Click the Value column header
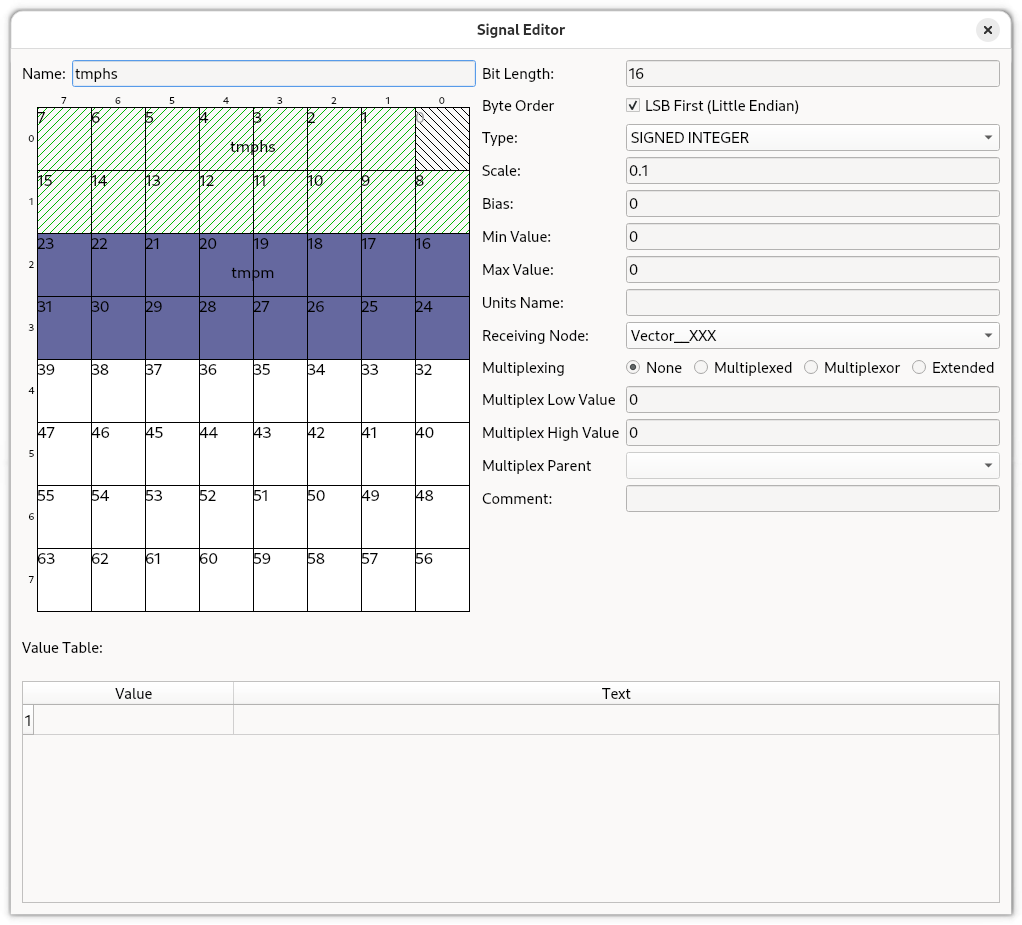 (x=133, y=694)
